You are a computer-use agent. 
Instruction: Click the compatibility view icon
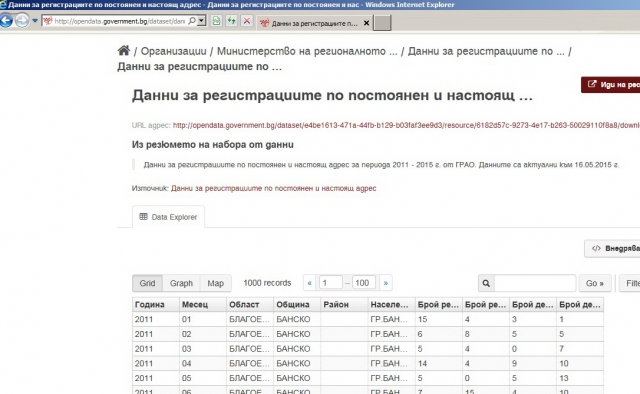tap(216, 21)
